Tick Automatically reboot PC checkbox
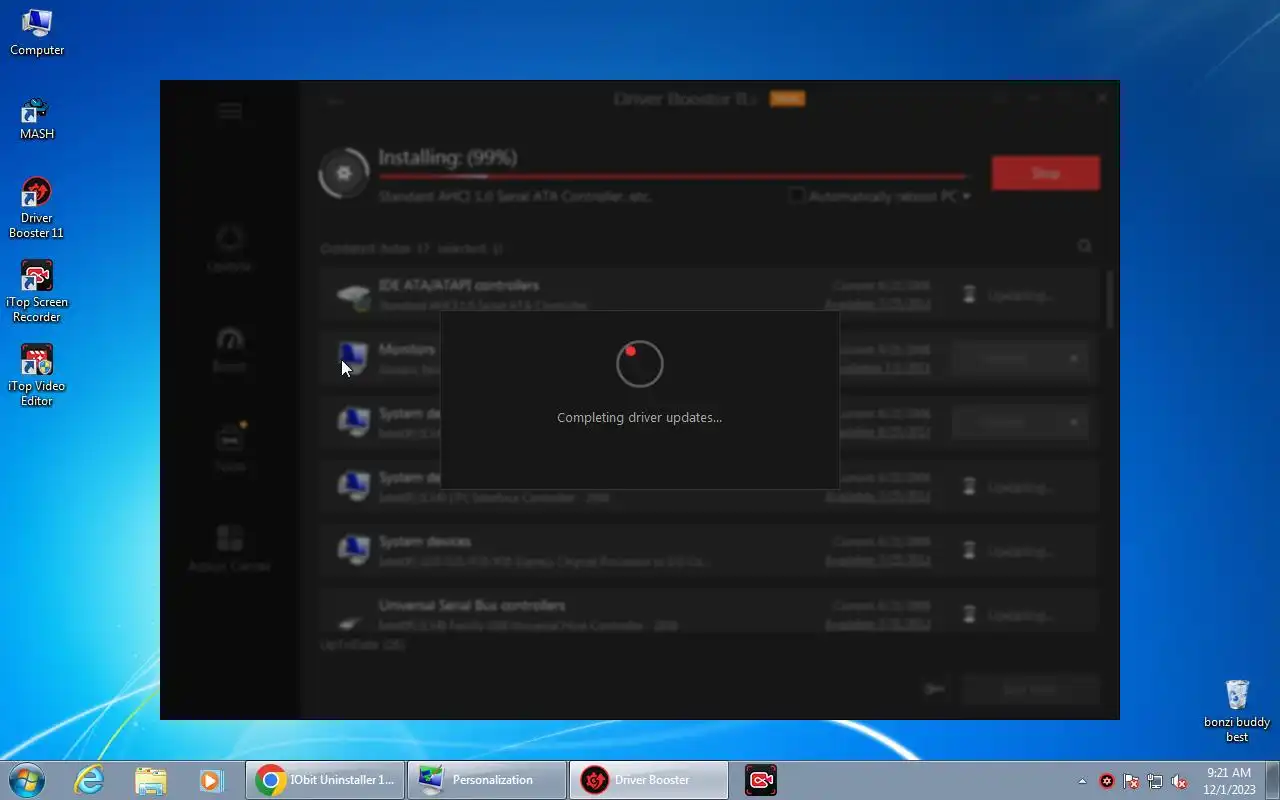The width and height of the screenshot is (1280, 800). coord(796,196)
